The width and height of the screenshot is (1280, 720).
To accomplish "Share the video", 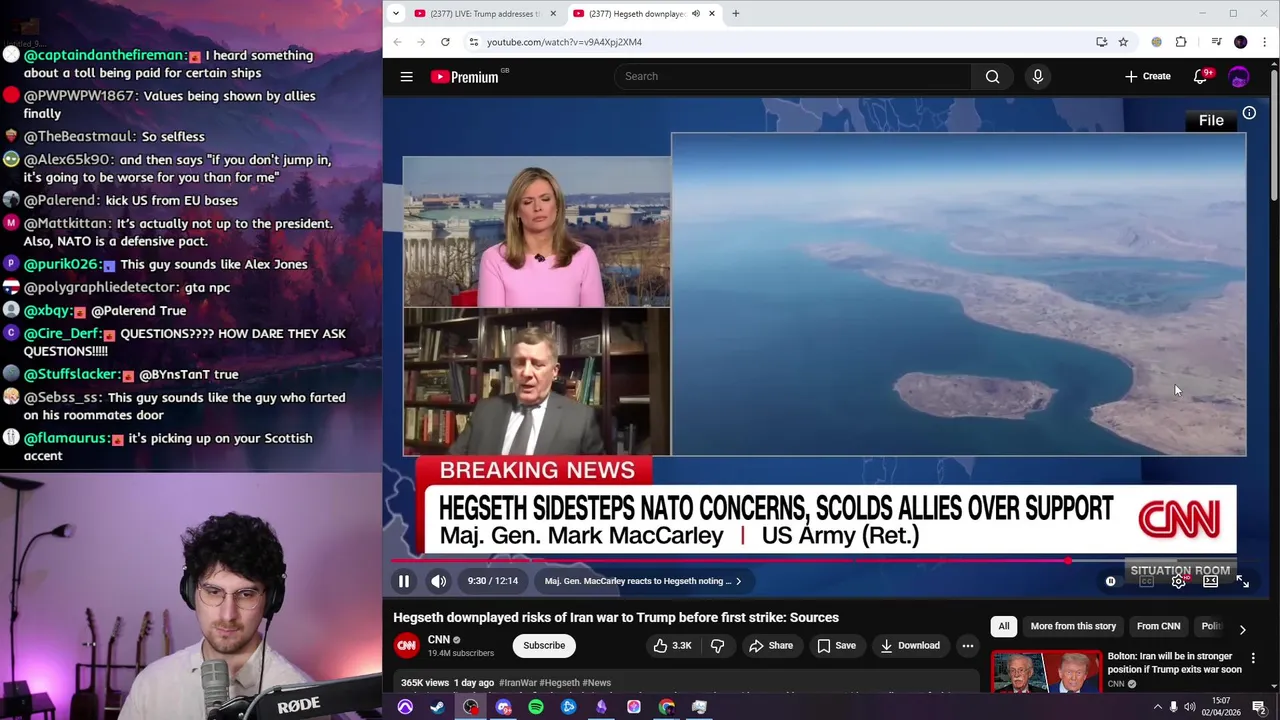I will (771, 646).
